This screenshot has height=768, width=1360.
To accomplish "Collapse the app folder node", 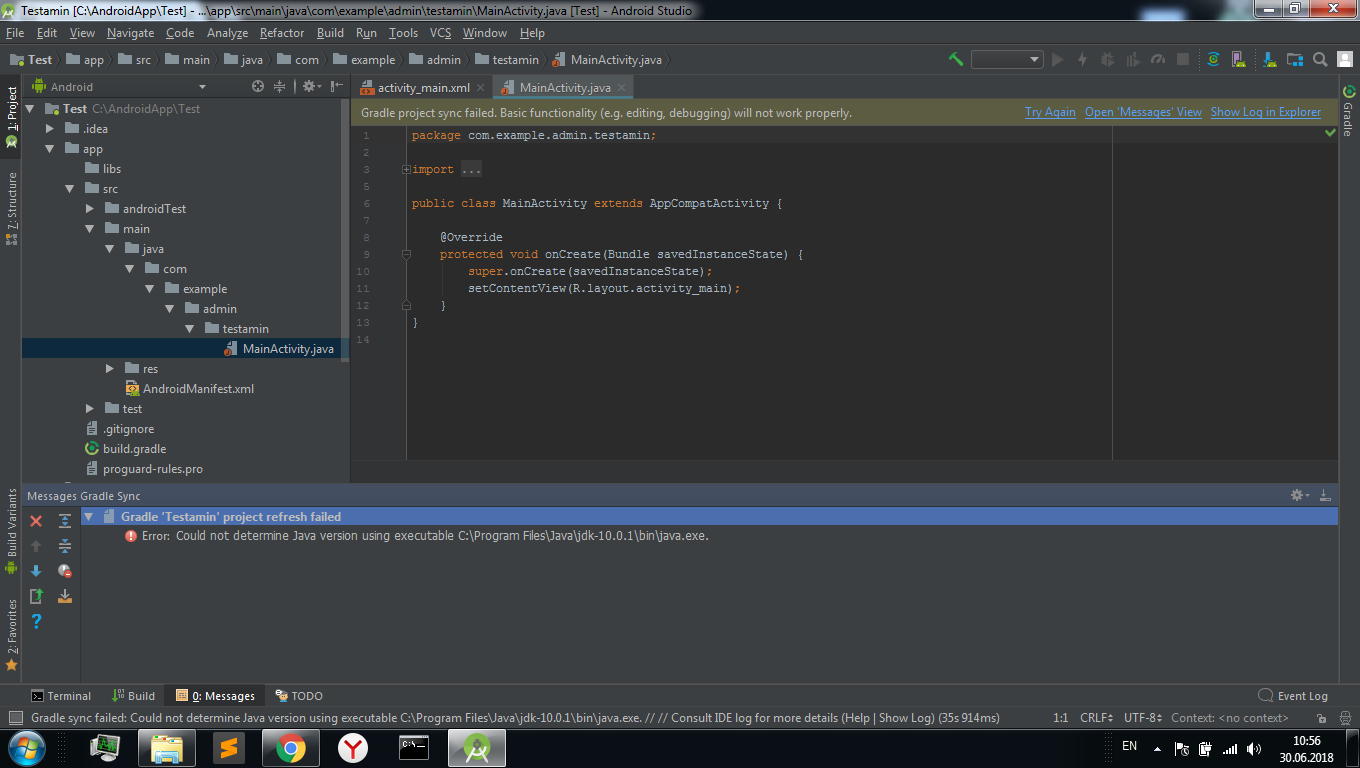I will (49, 149).
